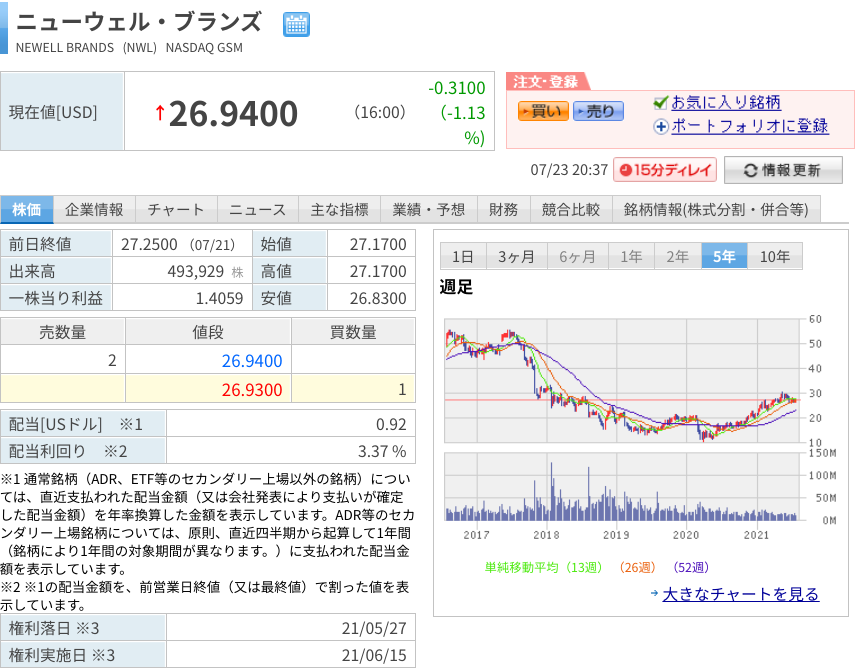Click the 出来高 value 493,929
857x671 pixels.
(196, 271)
